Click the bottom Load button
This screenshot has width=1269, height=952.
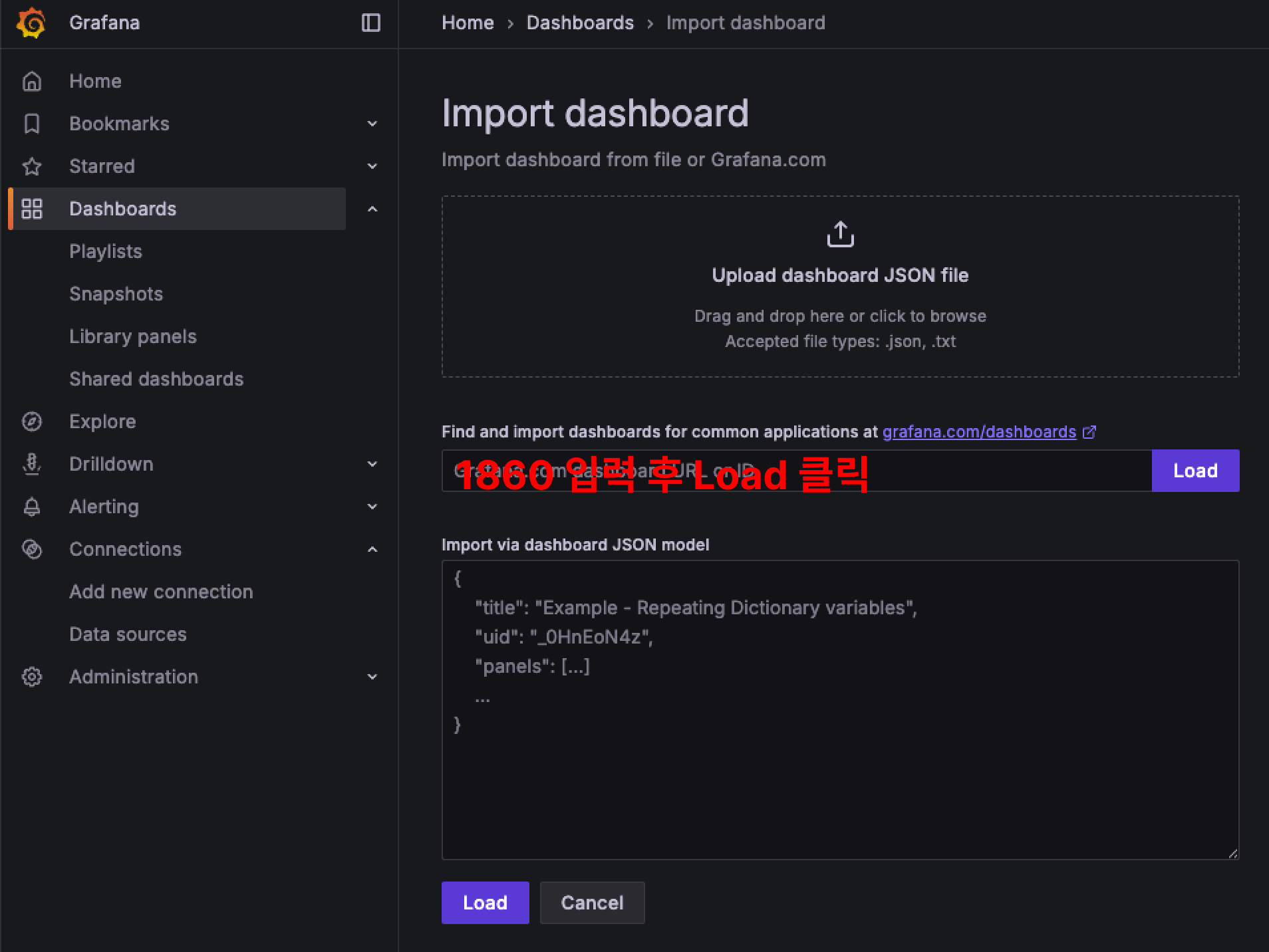(x=485, y=903)
